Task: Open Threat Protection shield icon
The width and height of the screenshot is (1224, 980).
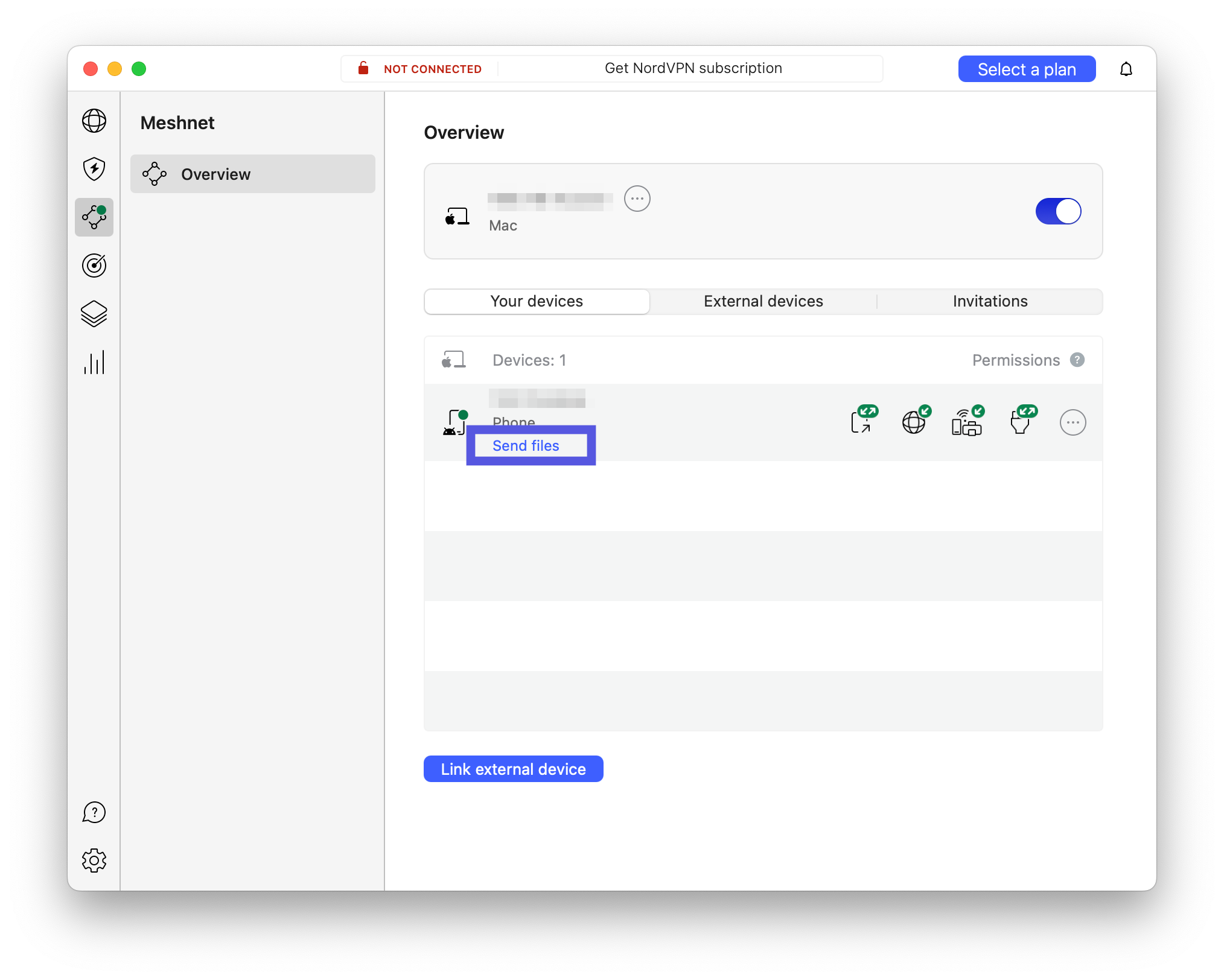Action: (94, 169)
